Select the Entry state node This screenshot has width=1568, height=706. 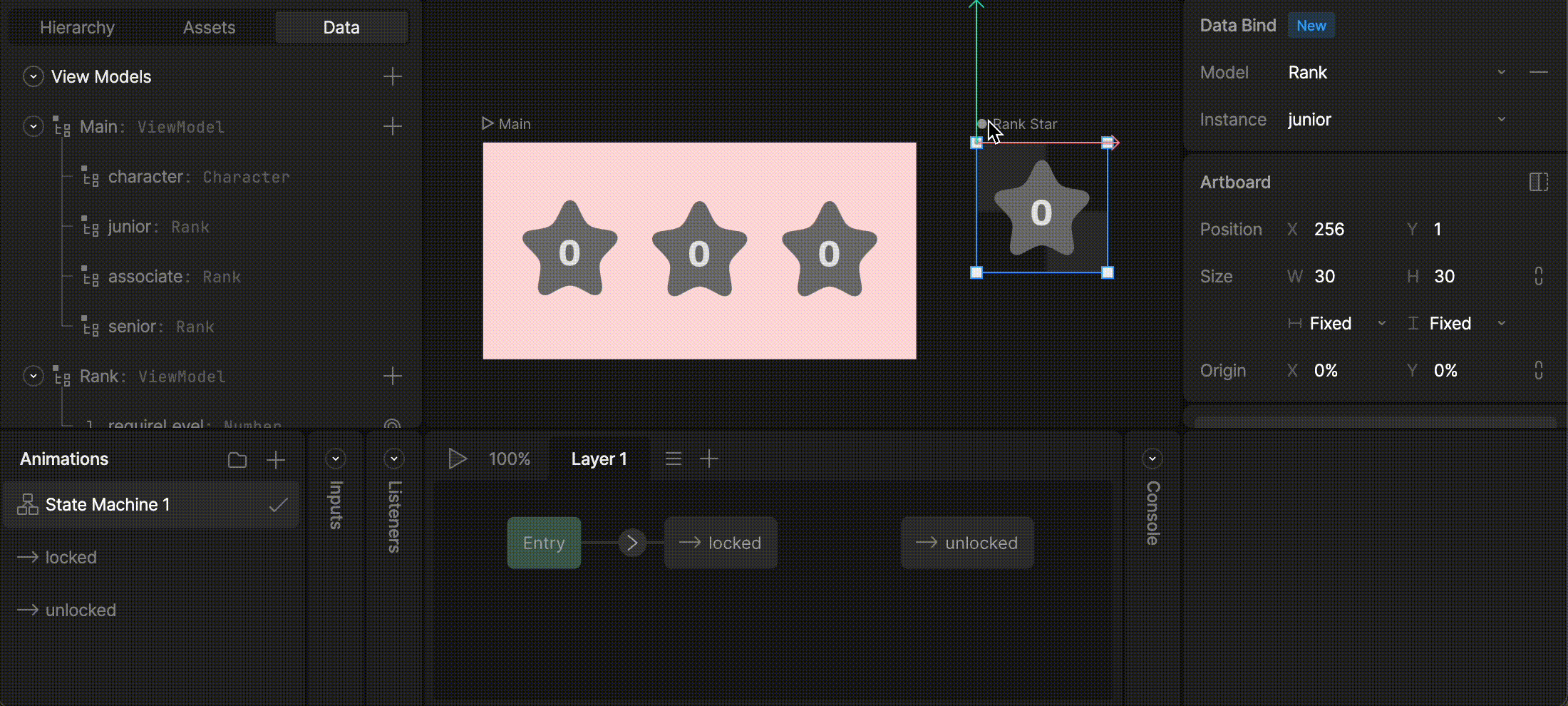(x=544, y=543)
